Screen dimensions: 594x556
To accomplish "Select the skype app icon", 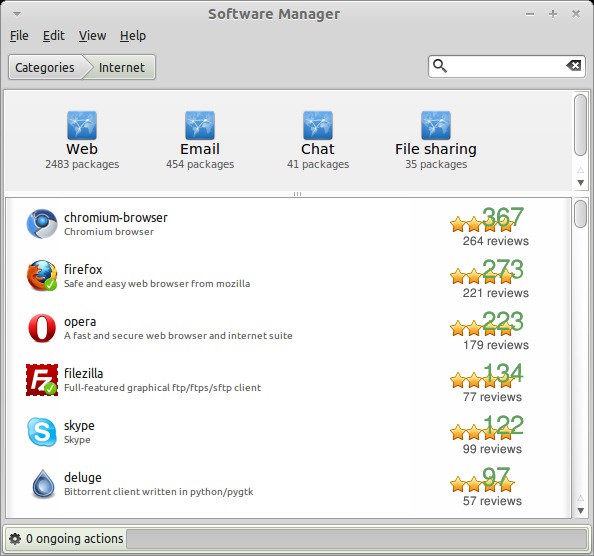I will pyautogui.click(x=42, y=432).
